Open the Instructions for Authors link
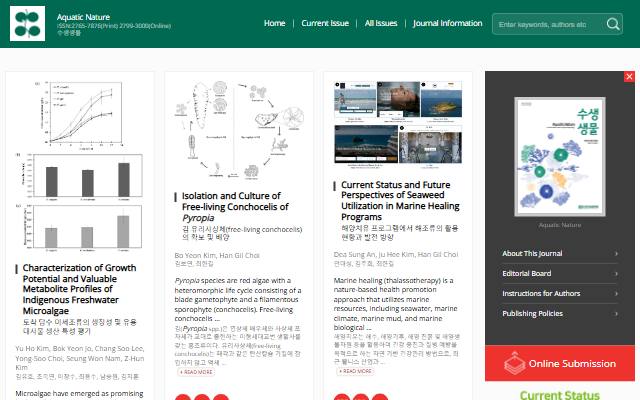 click(541, 293)
